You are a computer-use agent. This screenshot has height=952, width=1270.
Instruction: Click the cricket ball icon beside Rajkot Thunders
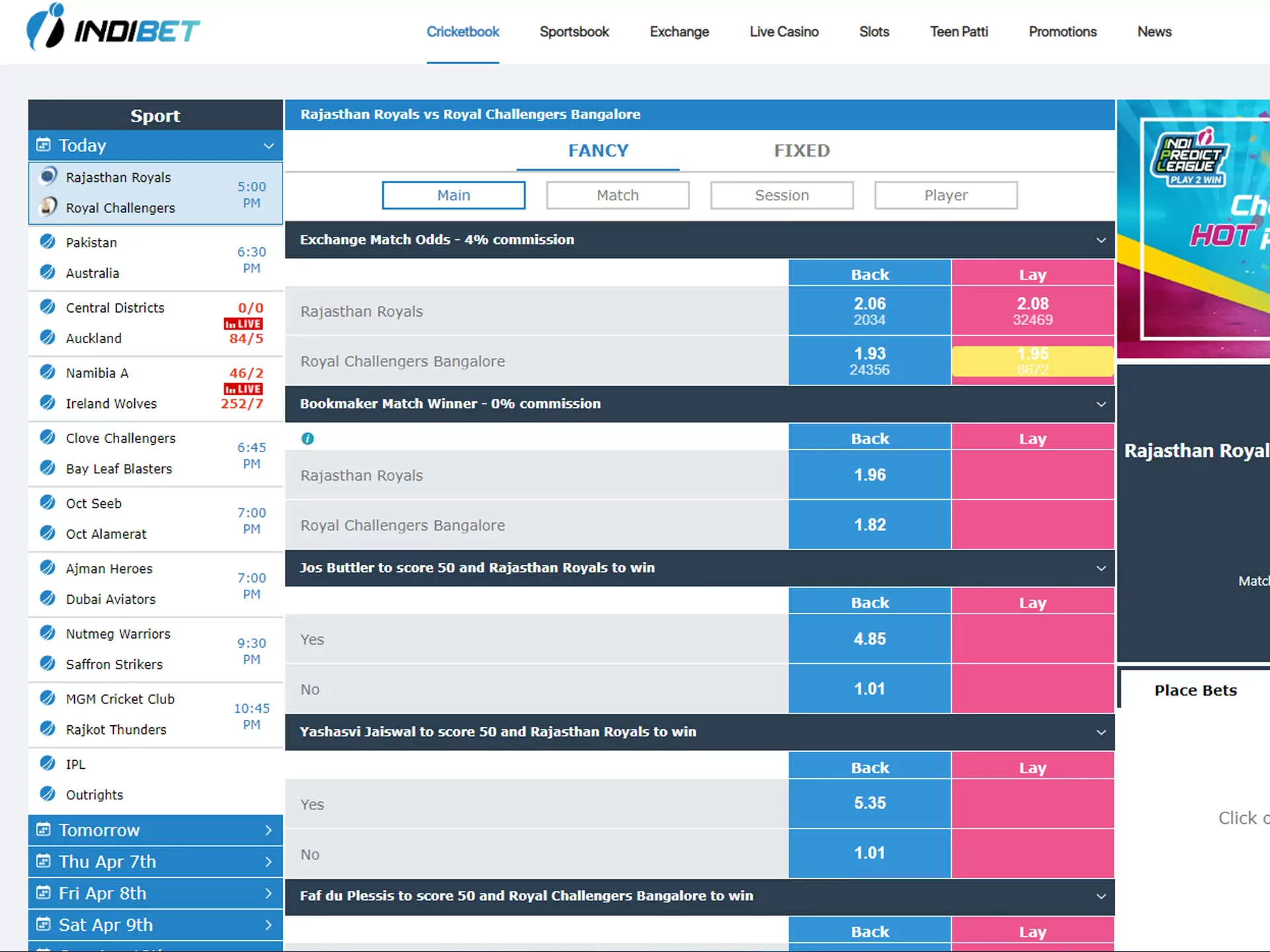click(x=48, y=729)
